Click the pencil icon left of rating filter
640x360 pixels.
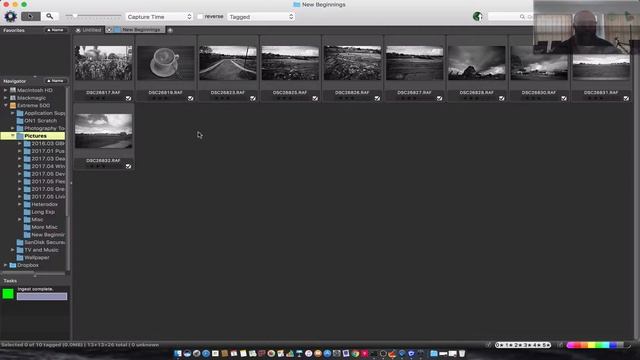click(x=489, y=345)
